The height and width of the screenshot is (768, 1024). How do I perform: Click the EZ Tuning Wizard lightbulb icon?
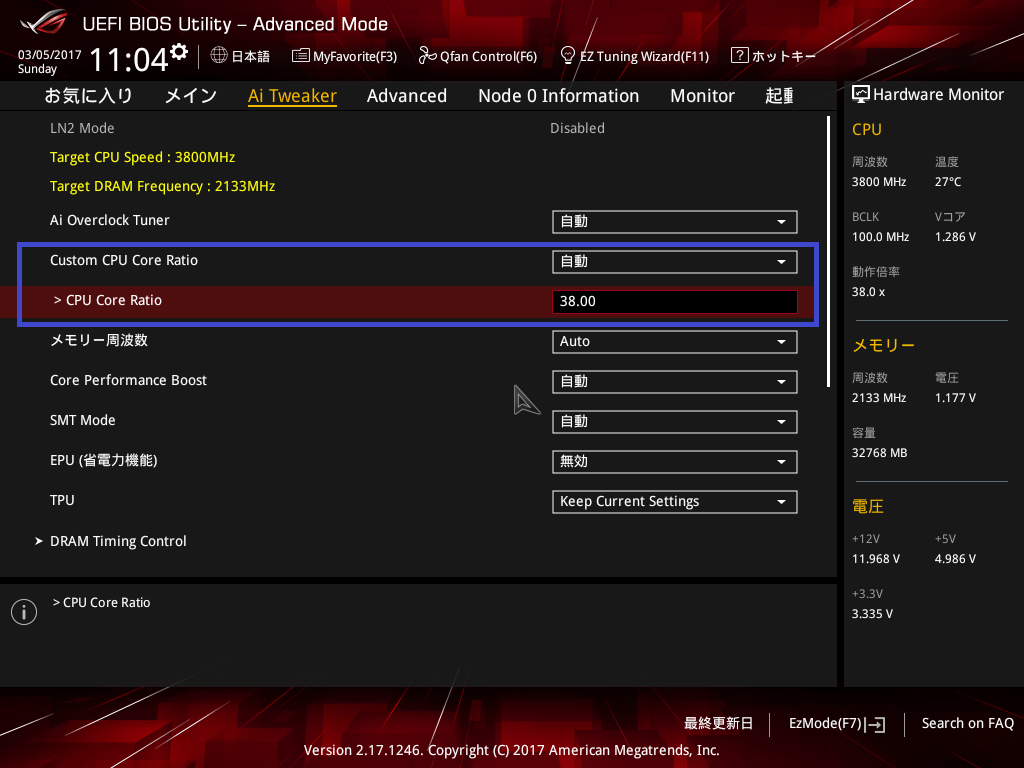pos(568,55)
